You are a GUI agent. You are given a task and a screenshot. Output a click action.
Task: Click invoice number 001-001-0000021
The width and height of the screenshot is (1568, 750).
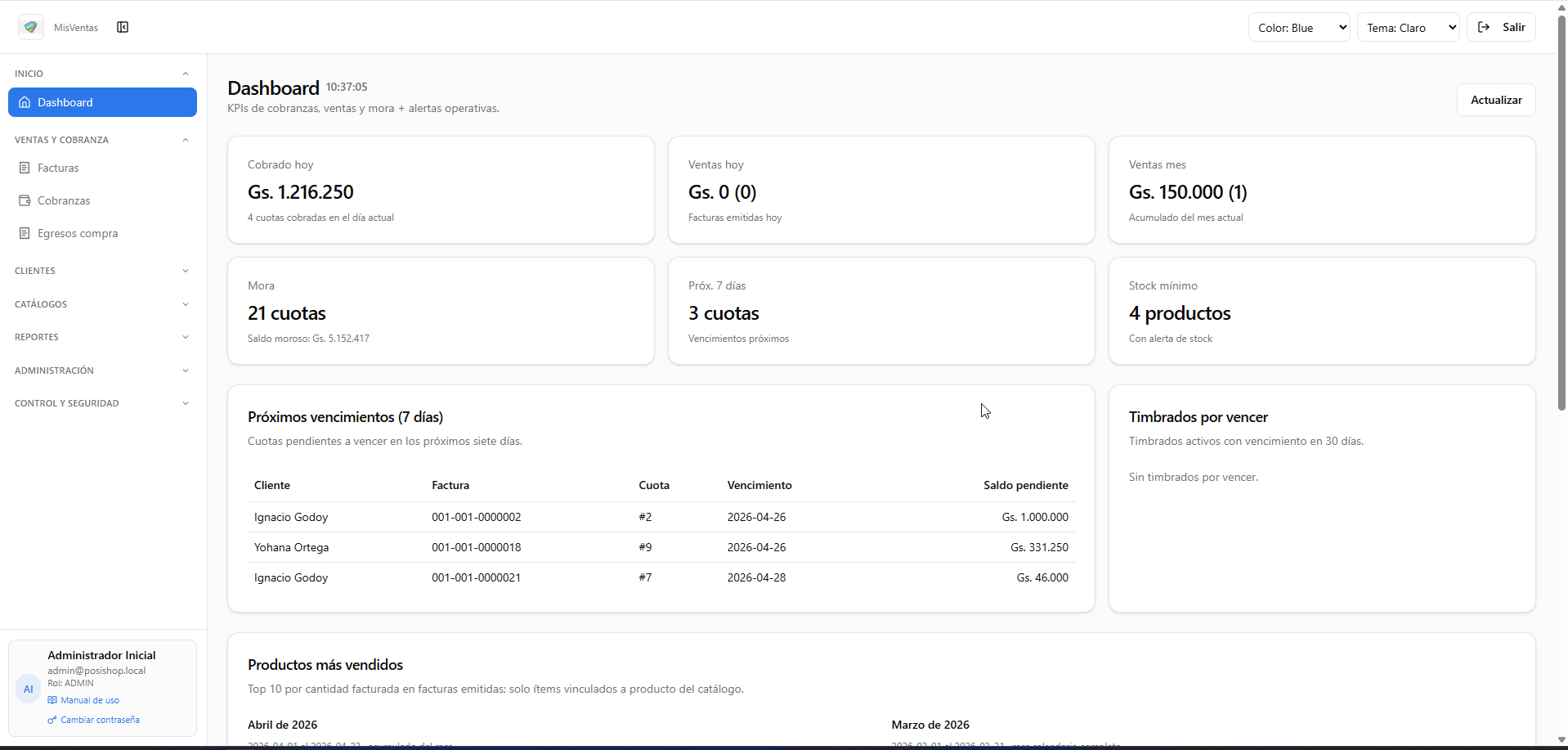pos(477,577)
